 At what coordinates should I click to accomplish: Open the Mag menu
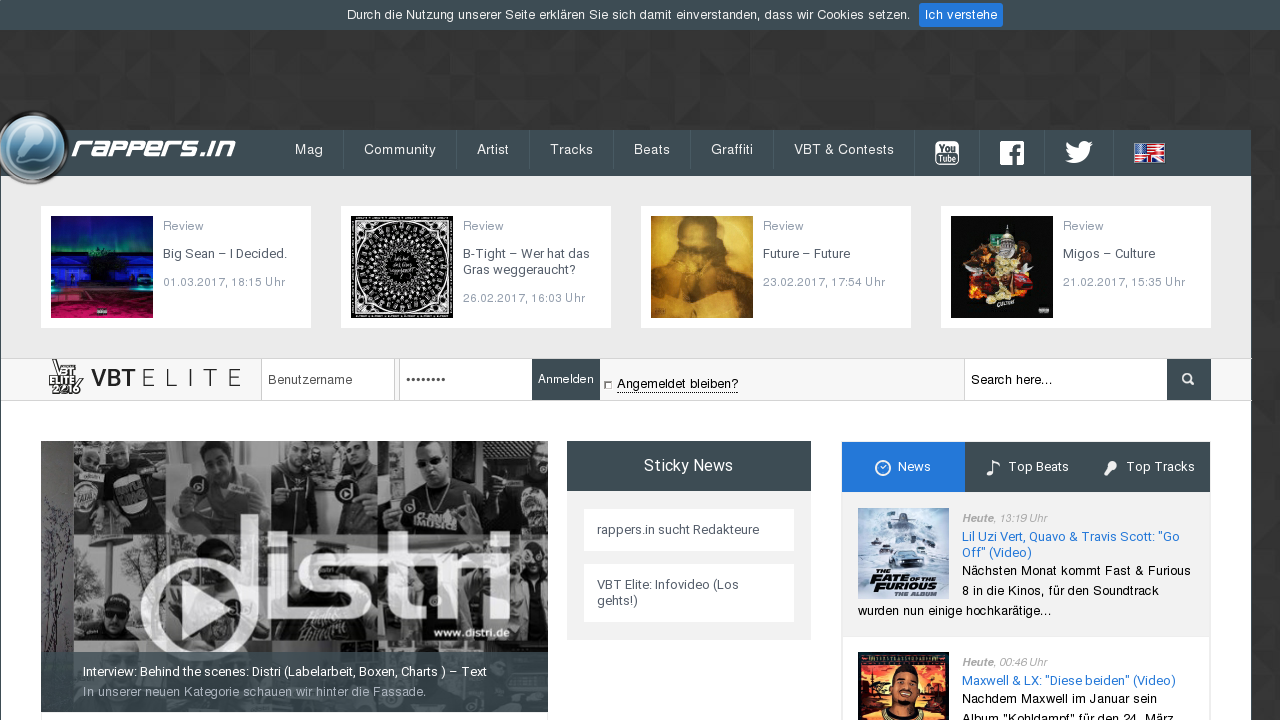click(309, 150)
